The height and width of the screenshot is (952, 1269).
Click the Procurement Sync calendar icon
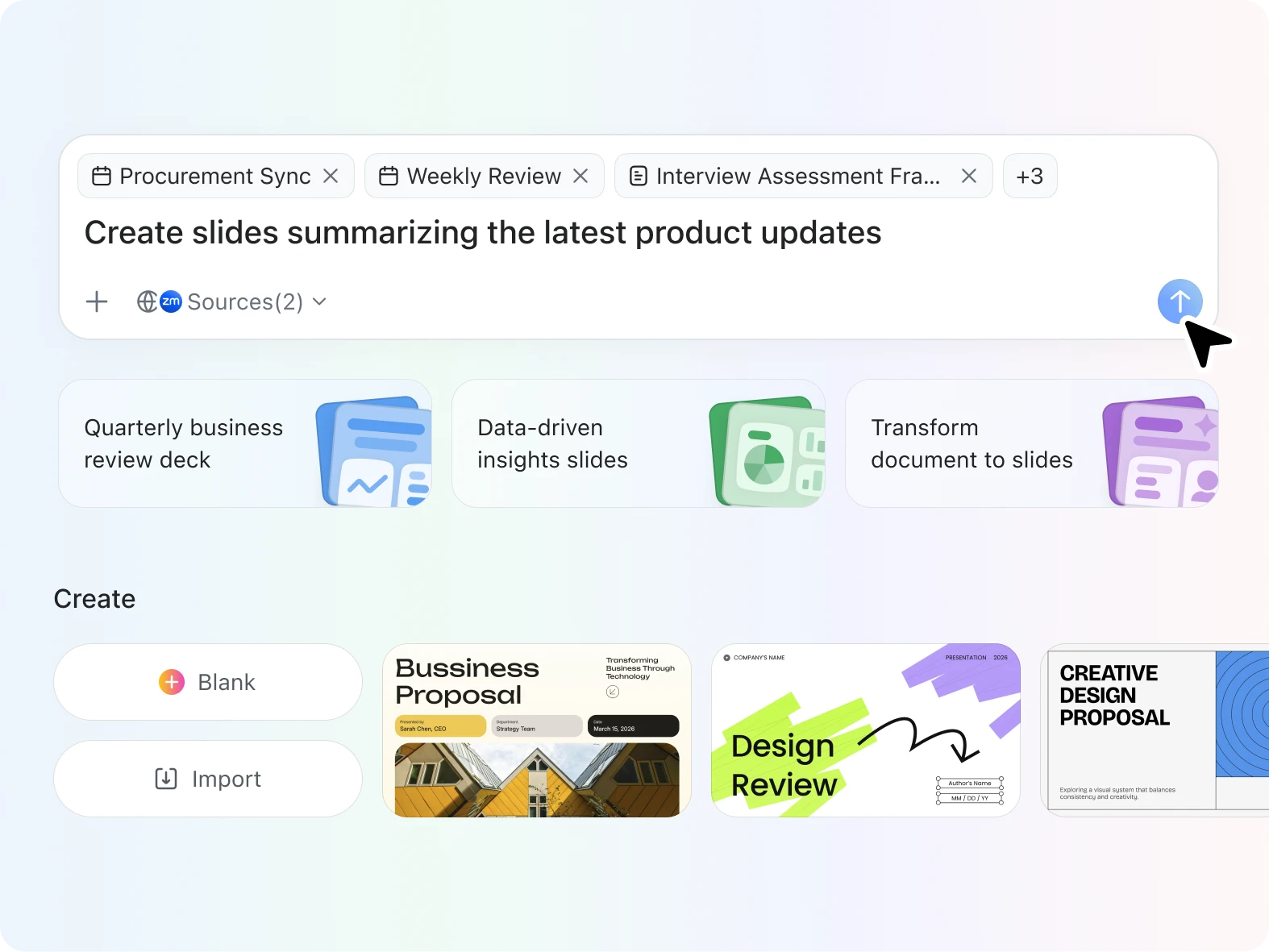[102, 176]
